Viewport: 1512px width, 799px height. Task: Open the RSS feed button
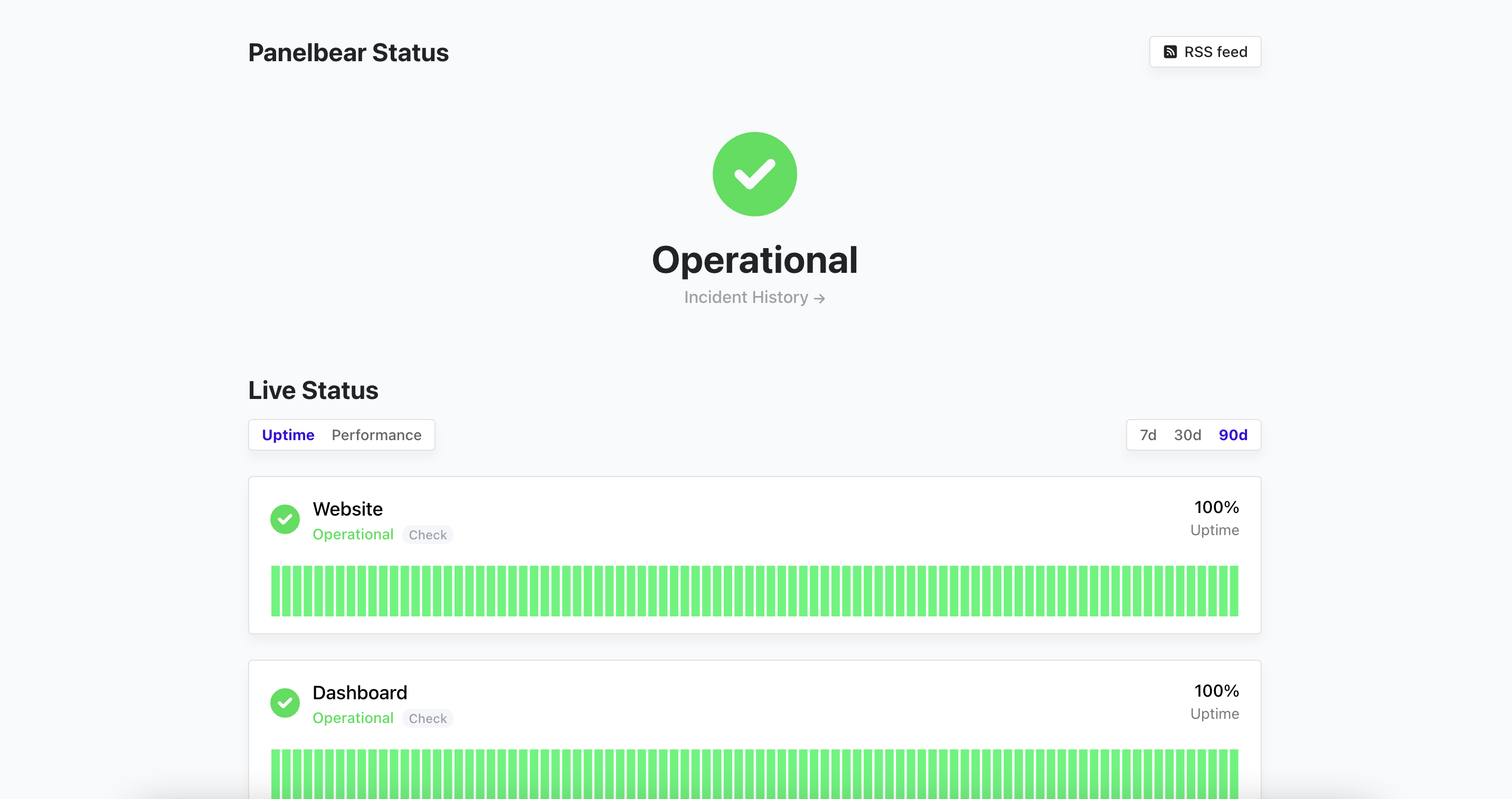(1204, 52)
